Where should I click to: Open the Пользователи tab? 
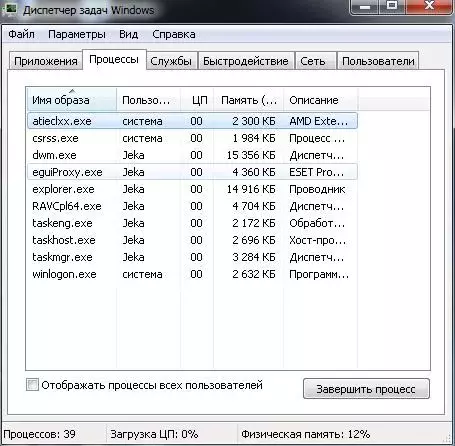click(378, 61)
